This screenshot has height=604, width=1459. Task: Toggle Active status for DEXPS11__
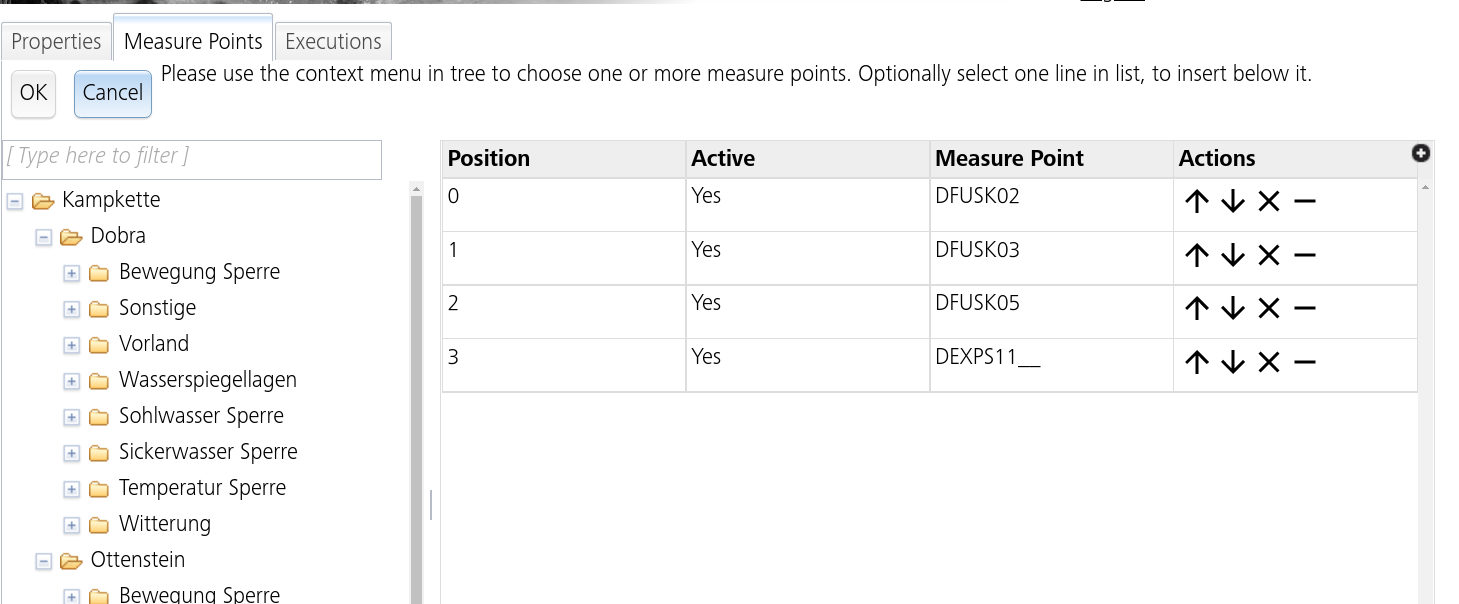(706, 356)
